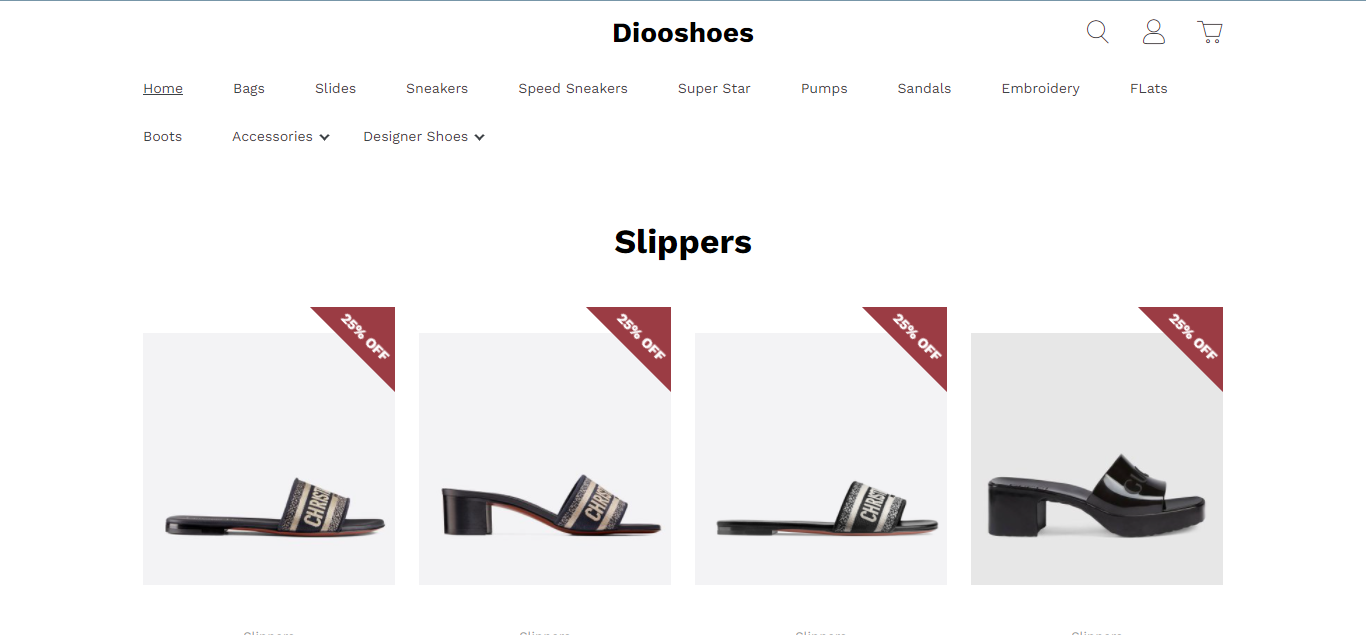Open the first flat Christian slipper thumbnail
This screenshot has height=635, width=1366.
coord(269,459)
